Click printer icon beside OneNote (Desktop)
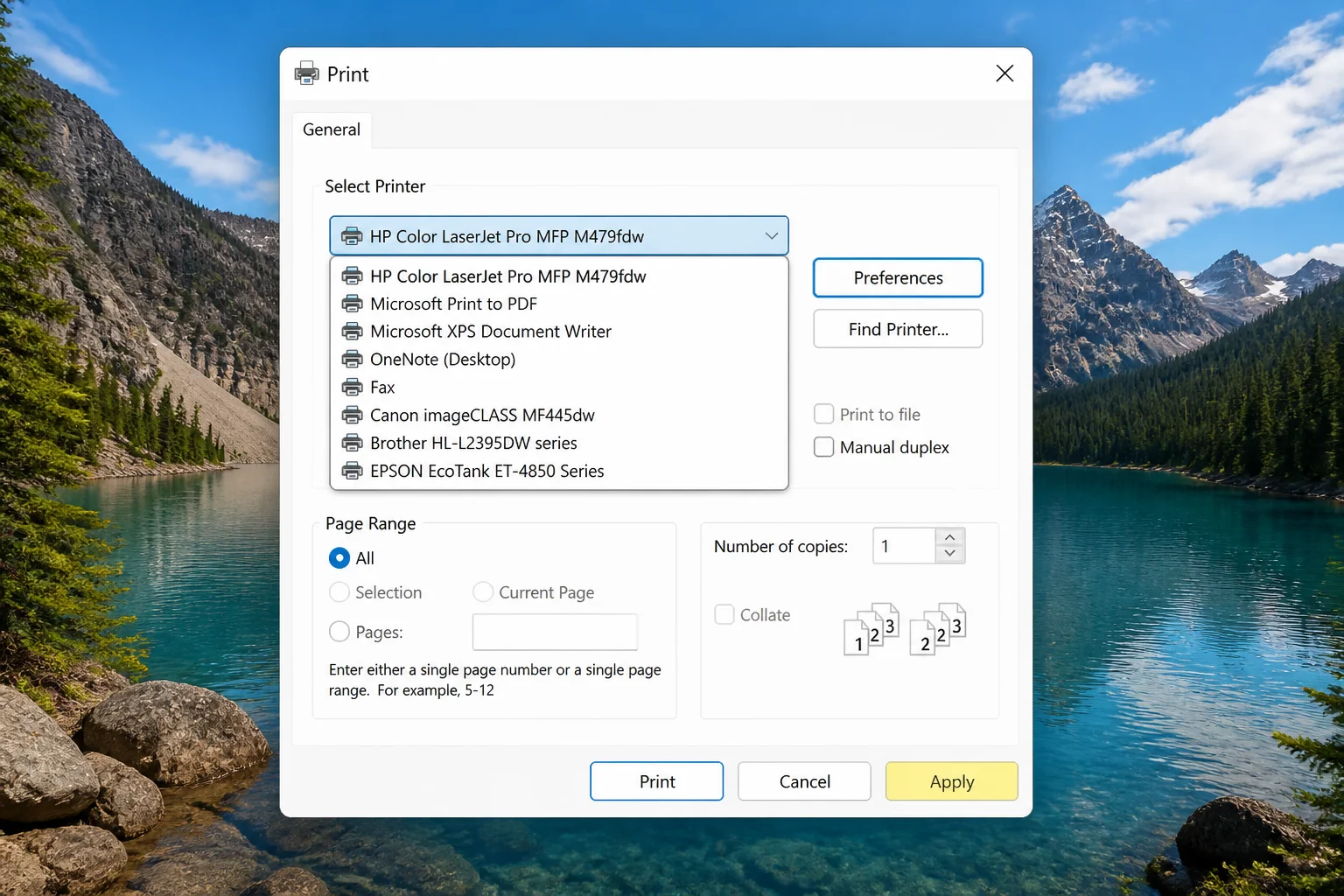This screenshot has width=1344, height=896. [x=352, y=360]
